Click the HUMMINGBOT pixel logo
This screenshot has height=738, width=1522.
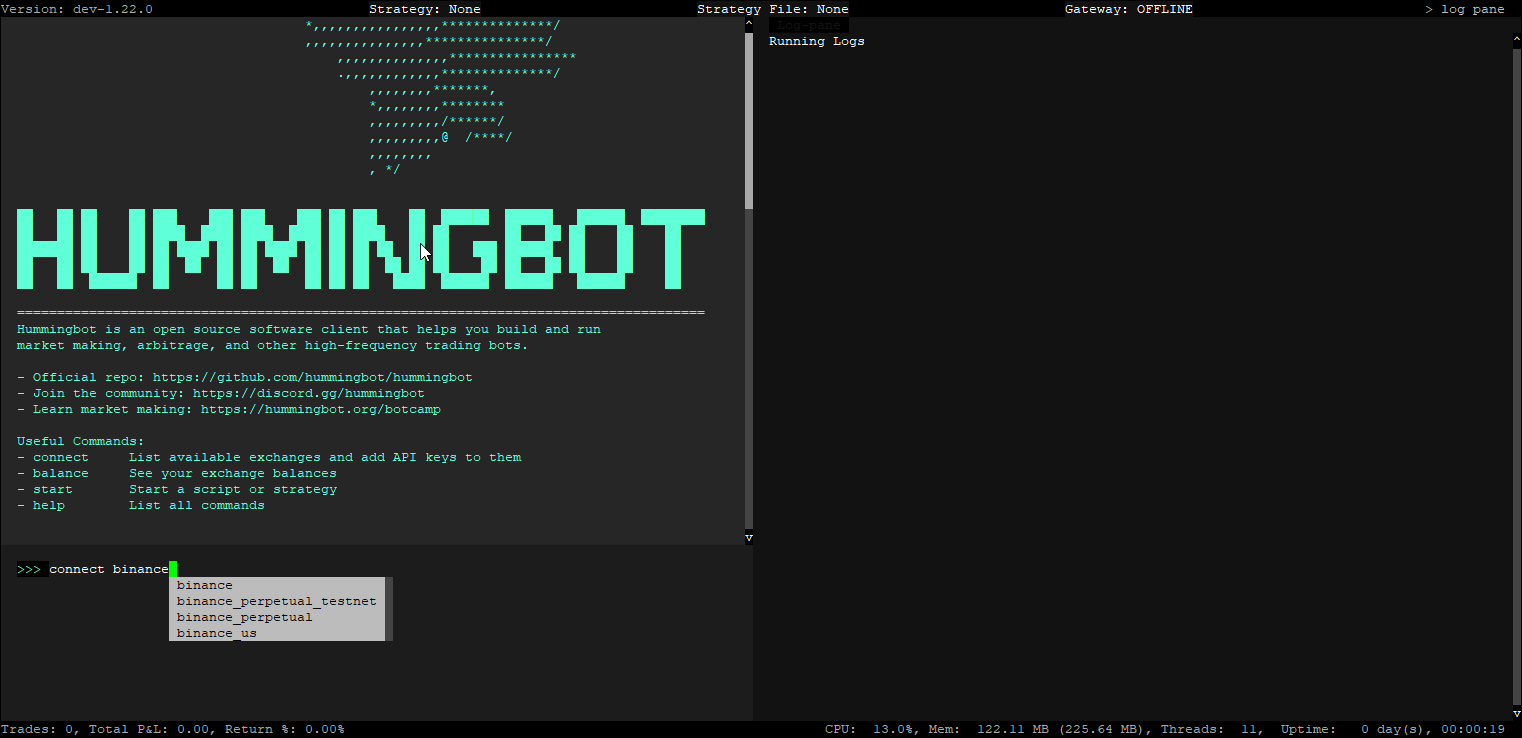[360, 249]
